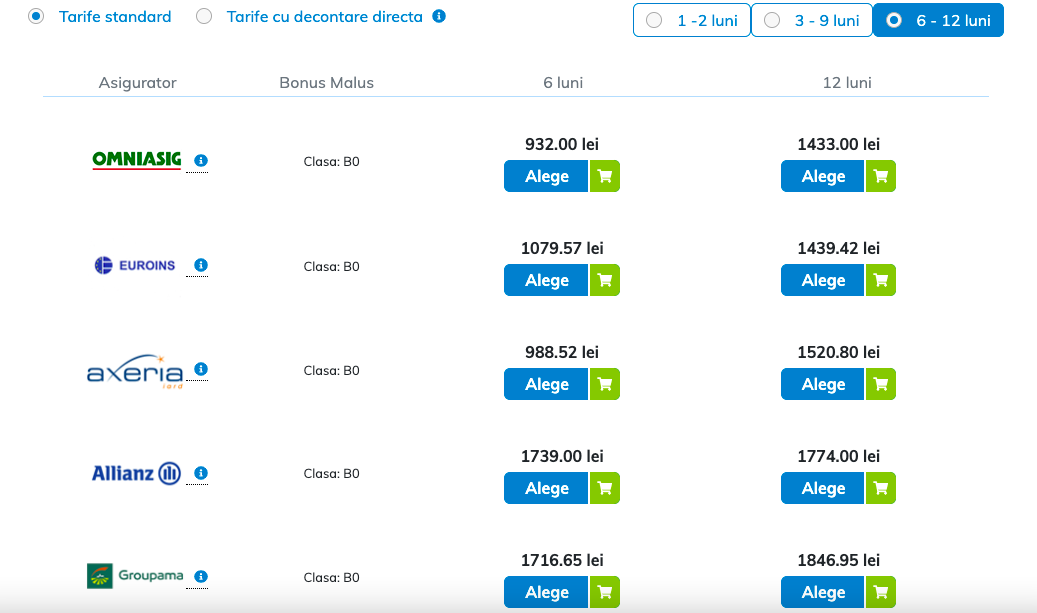Image resolution: width=1037 pixels, height=613 pixels.
Task: Show info for Allianz insurer
Action: coord(201,473)
